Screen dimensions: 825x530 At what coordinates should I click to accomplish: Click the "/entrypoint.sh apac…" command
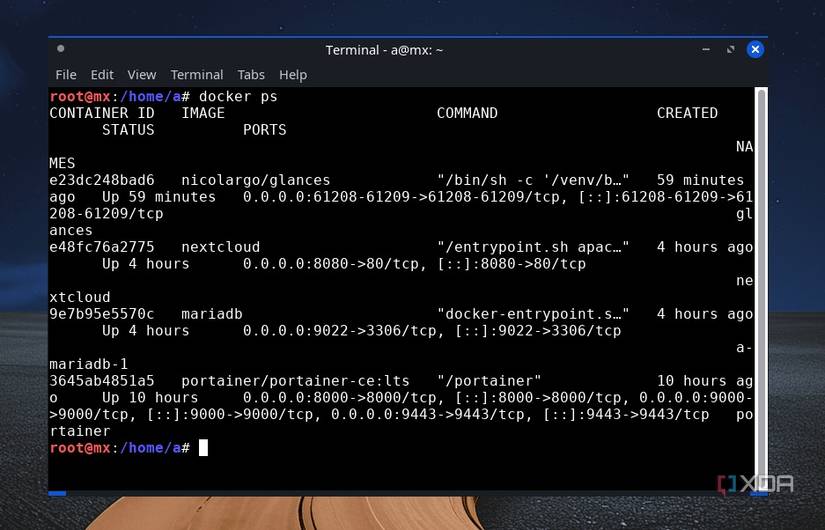[533, 247]
